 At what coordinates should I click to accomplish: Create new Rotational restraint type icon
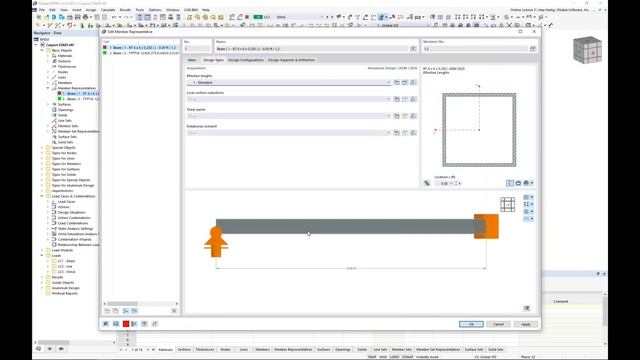click(396, 133)
